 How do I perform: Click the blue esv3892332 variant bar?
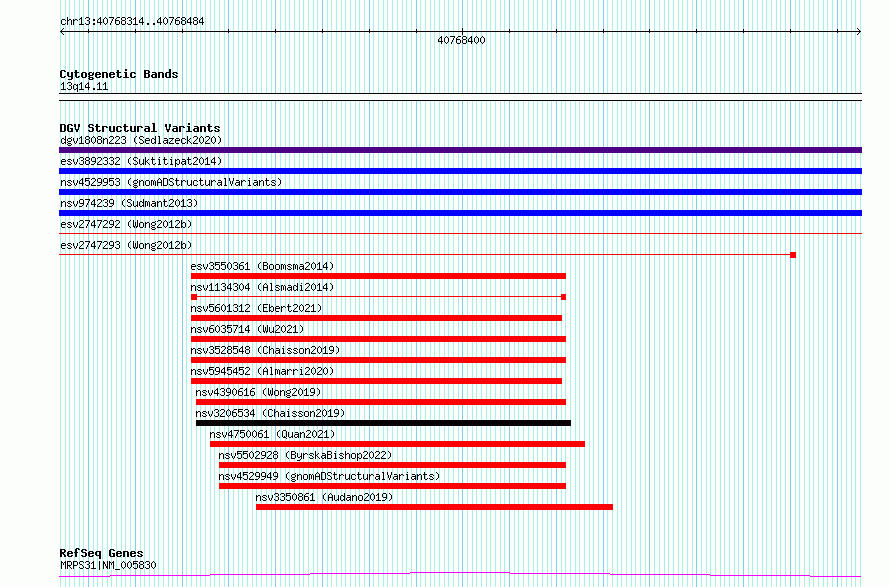(460, 171)
